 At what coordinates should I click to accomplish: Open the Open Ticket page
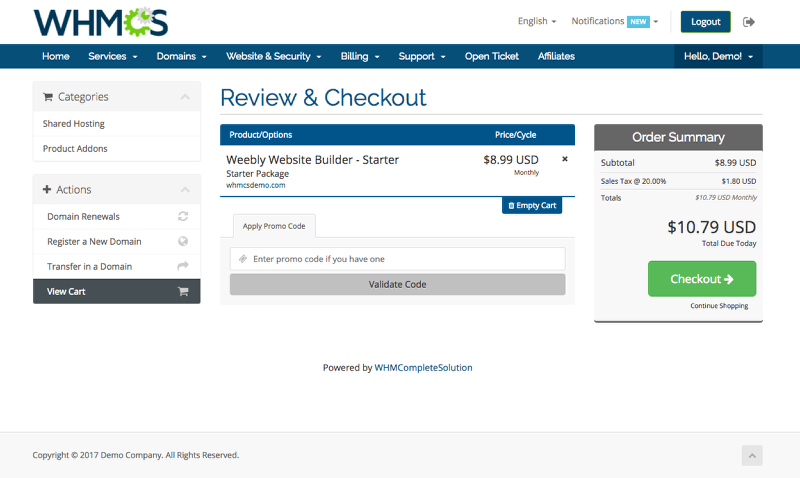[x=491, y=56]
